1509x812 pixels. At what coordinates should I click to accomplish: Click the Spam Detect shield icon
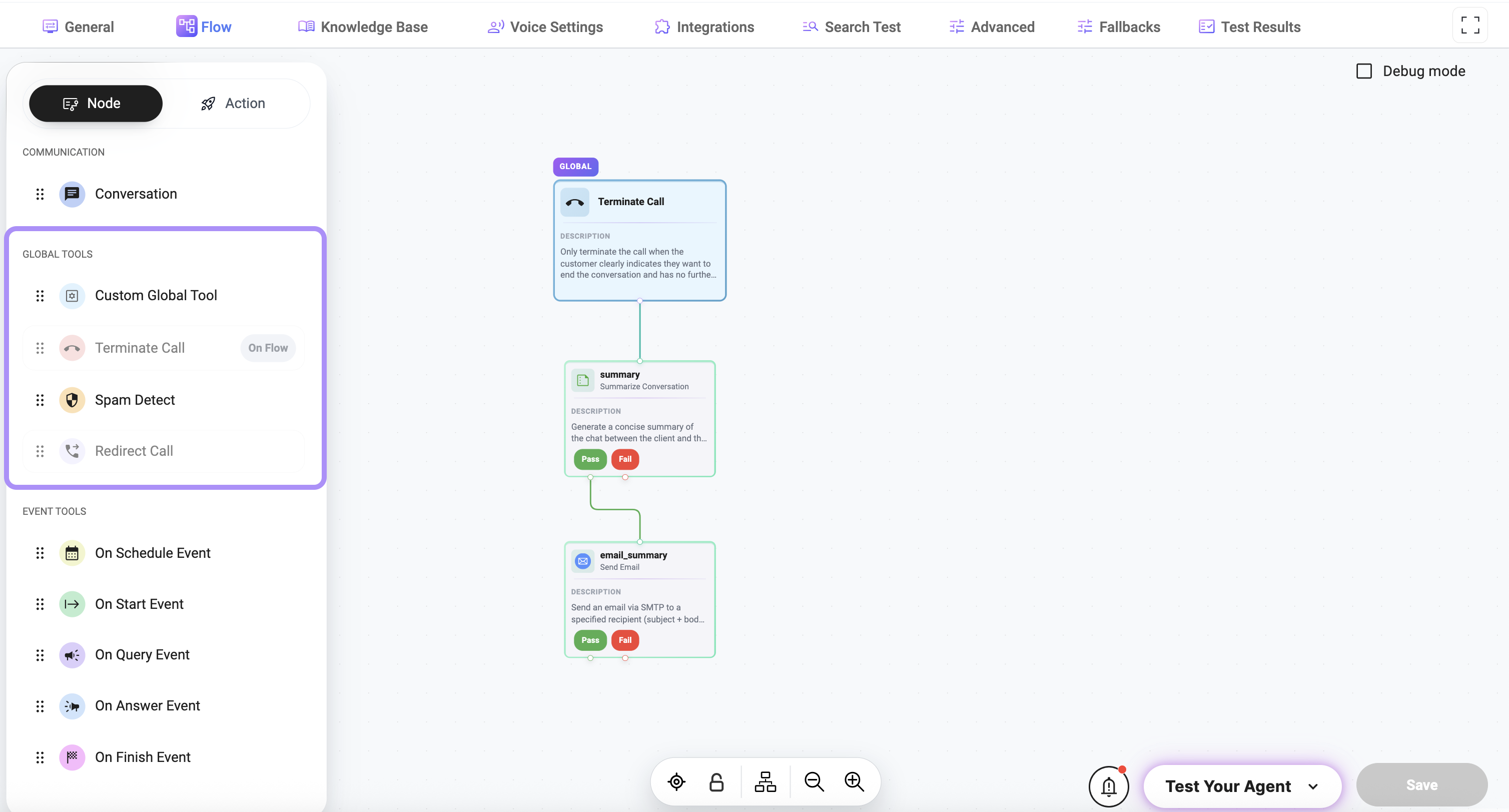tap(72, 400)
